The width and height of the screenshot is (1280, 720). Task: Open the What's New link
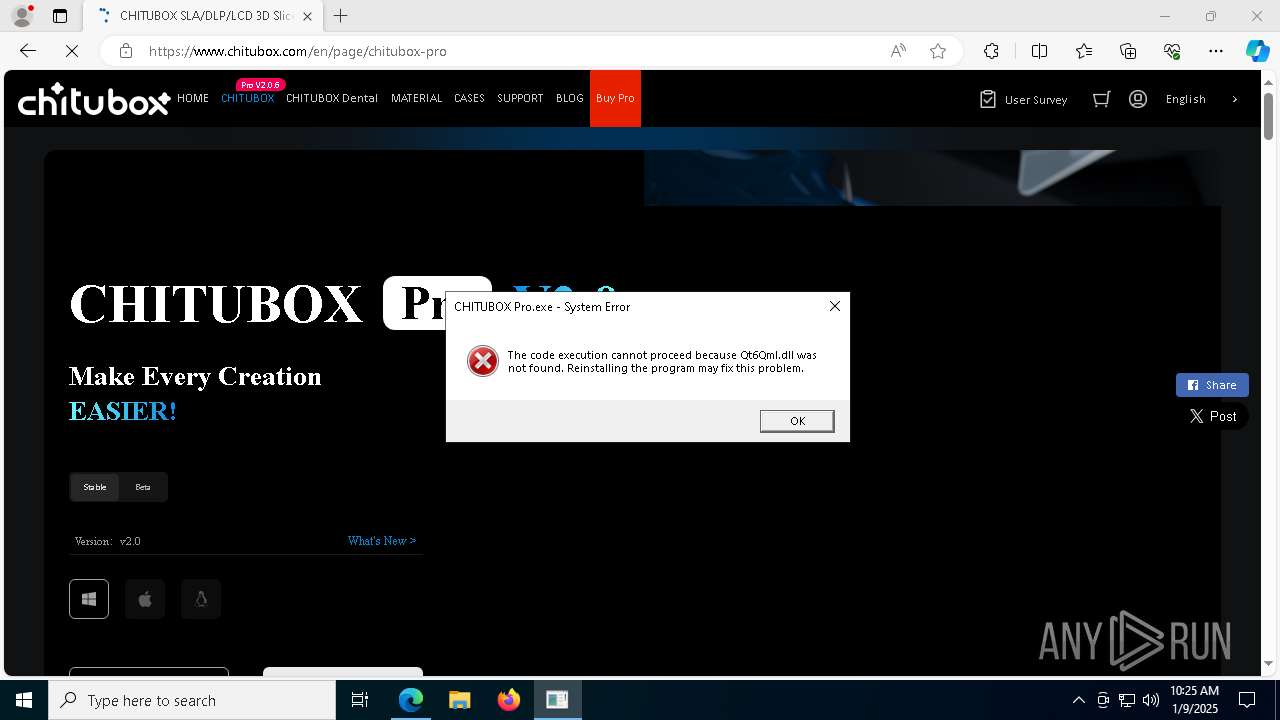382,541
